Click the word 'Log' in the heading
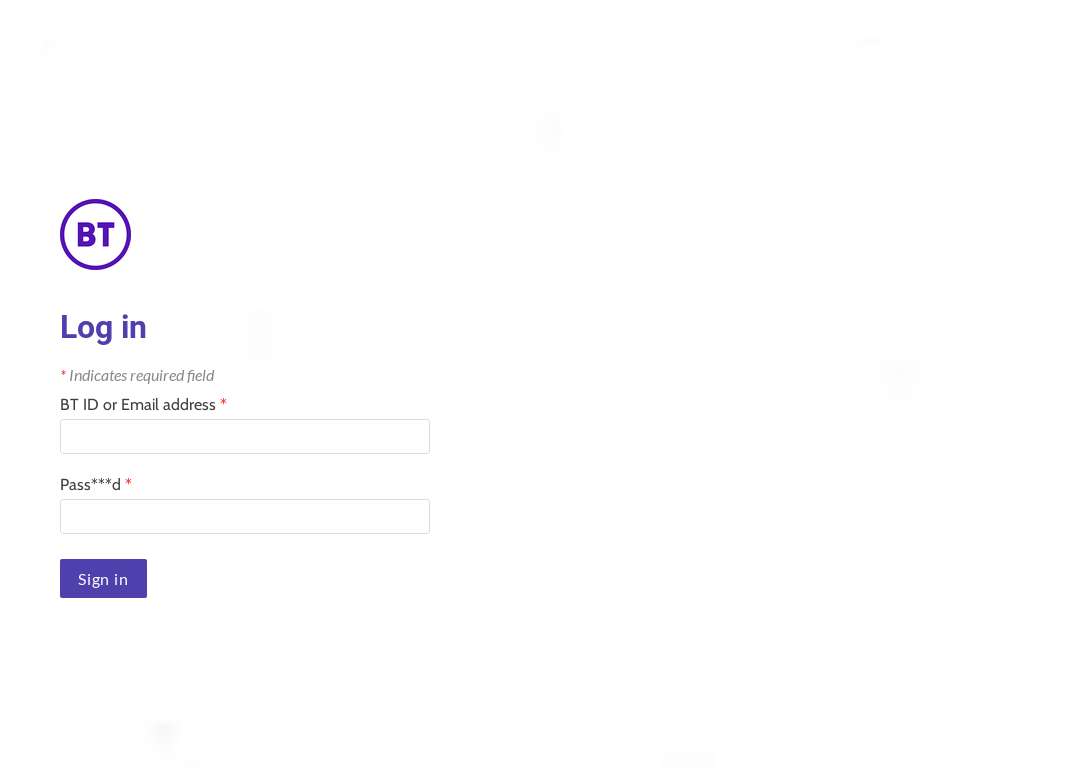 86,328
